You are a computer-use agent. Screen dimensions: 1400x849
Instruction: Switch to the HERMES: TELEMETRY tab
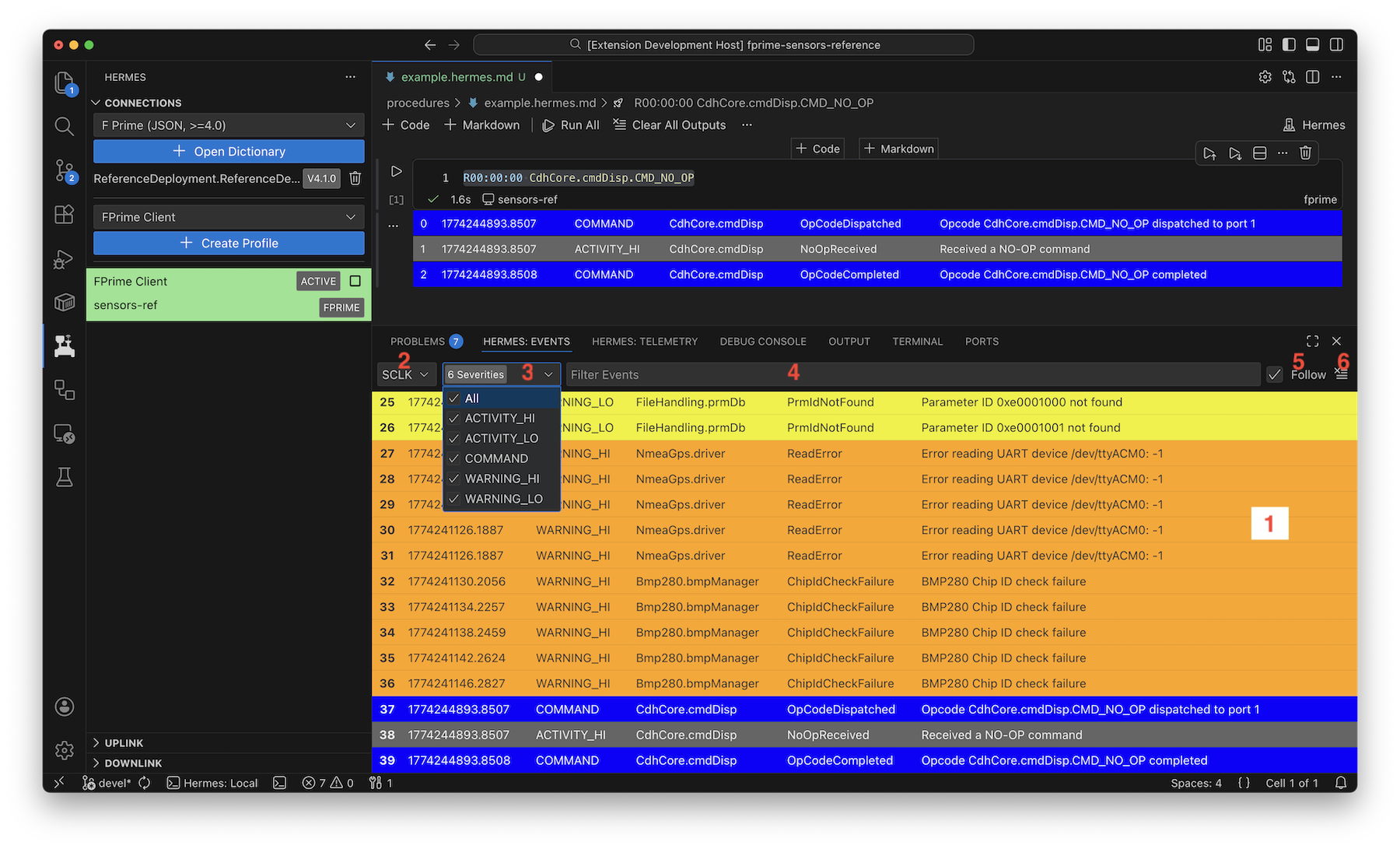[x=644, y=342]
